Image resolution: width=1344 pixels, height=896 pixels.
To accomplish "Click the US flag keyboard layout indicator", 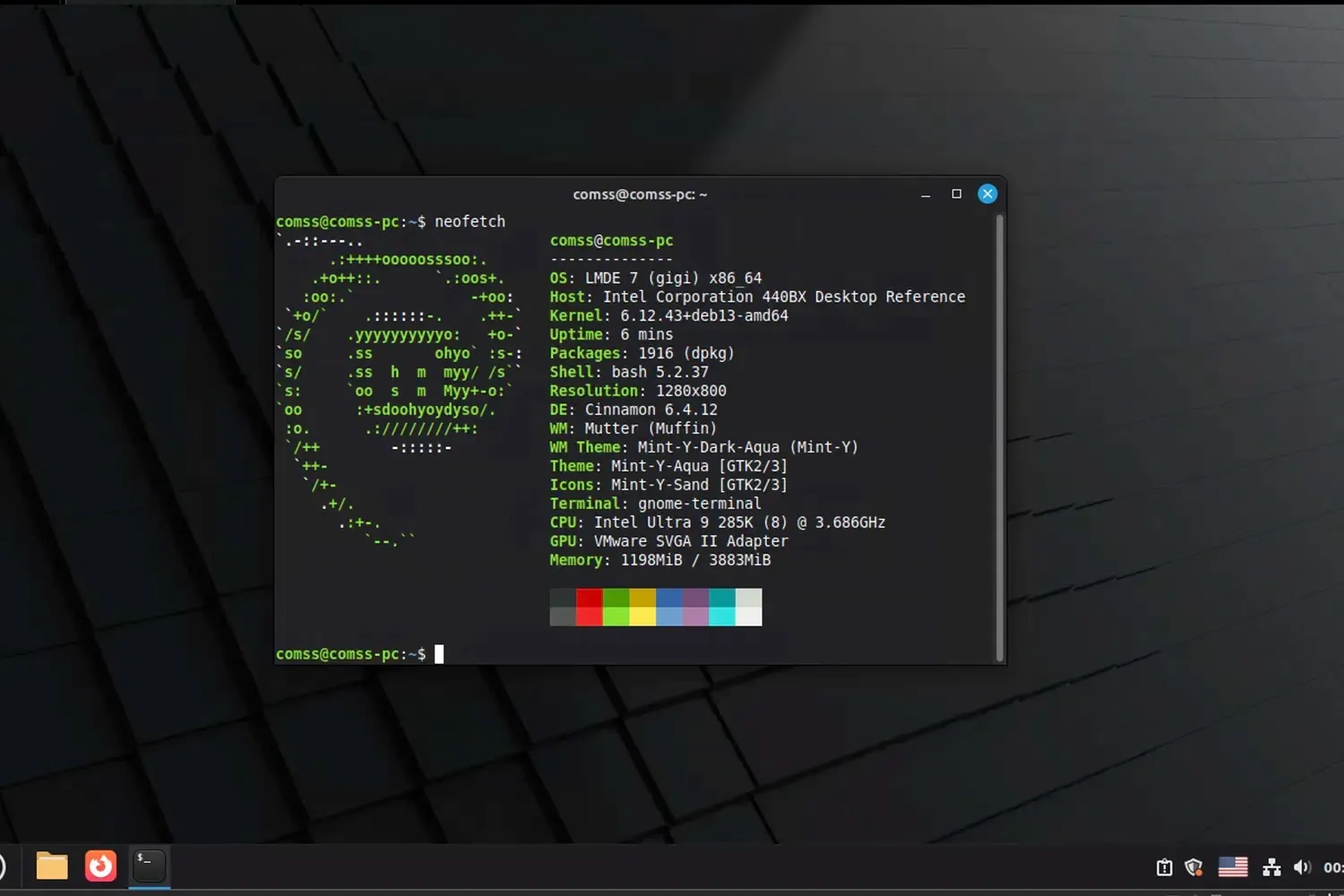I will click(1233, 867).
